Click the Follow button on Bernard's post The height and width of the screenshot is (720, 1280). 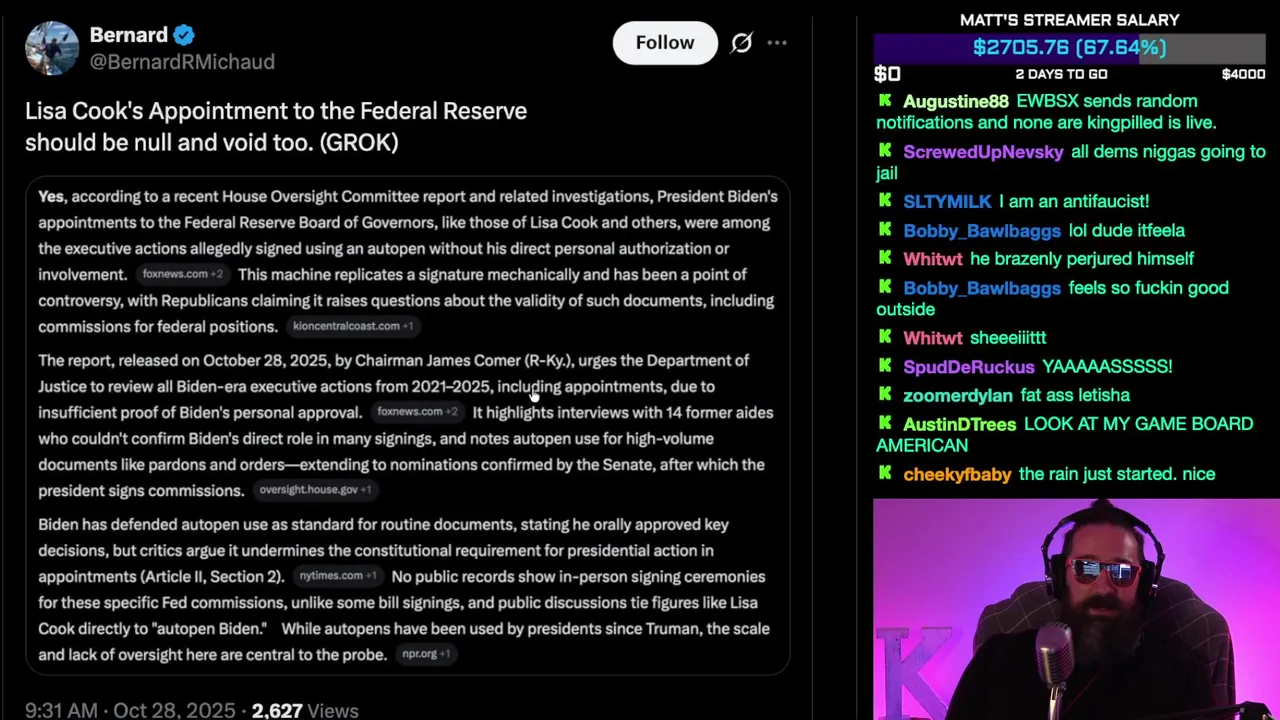(665, 43)
